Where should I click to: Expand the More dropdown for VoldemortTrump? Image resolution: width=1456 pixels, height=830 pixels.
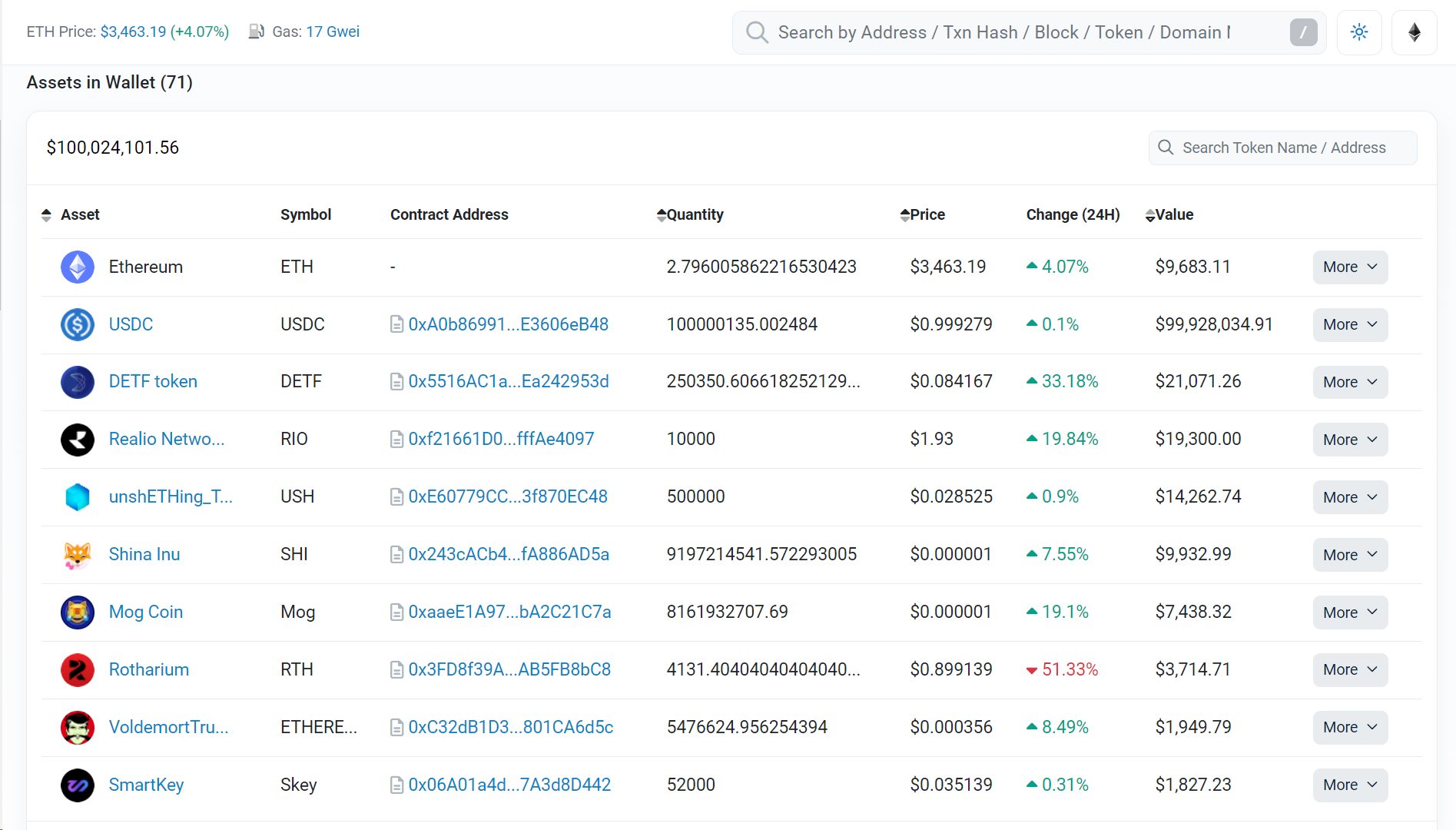(x=1350, y=727)
